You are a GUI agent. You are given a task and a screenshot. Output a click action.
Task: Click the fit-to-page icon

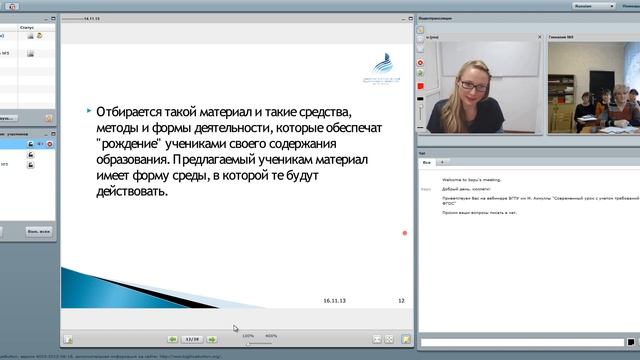pos(389,339)
